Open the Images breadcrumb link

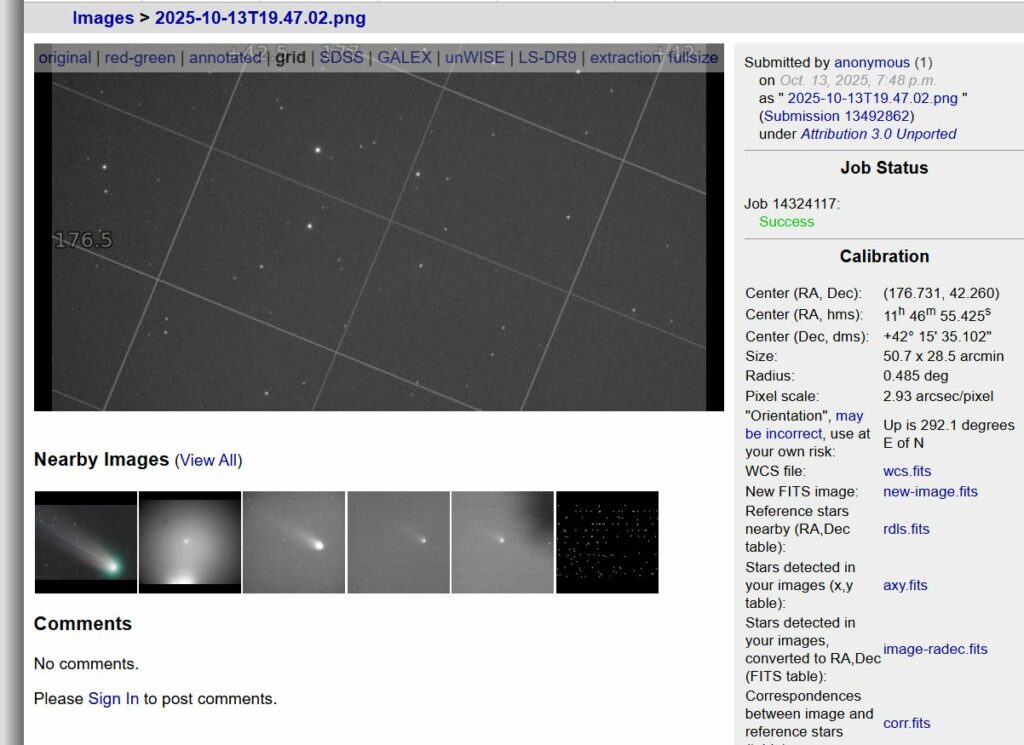[103, 18]
